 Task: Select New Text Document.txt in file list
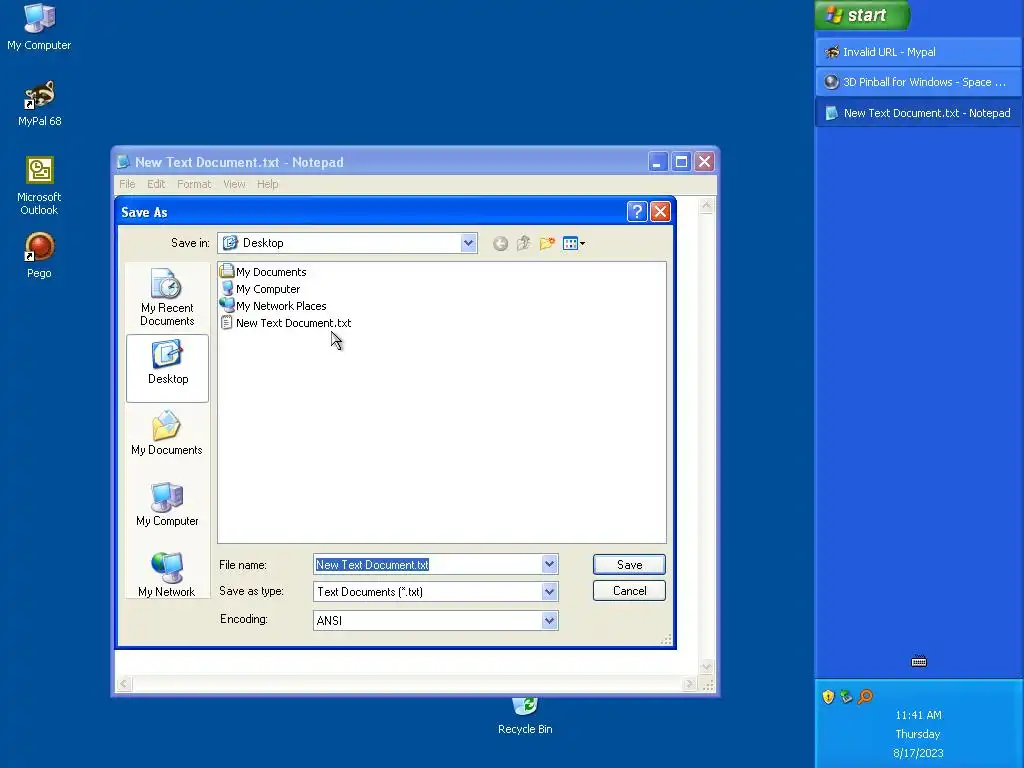(x=286, y=323)
